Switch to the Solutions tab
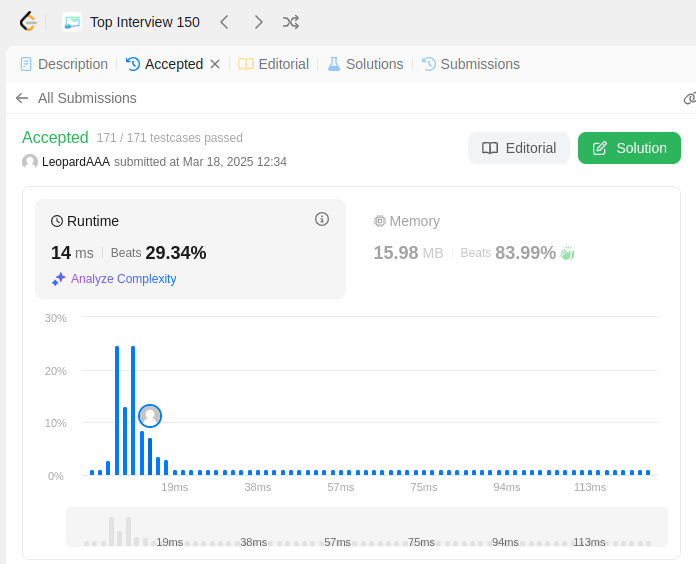 pyautogui.click(x=365, y=64)
